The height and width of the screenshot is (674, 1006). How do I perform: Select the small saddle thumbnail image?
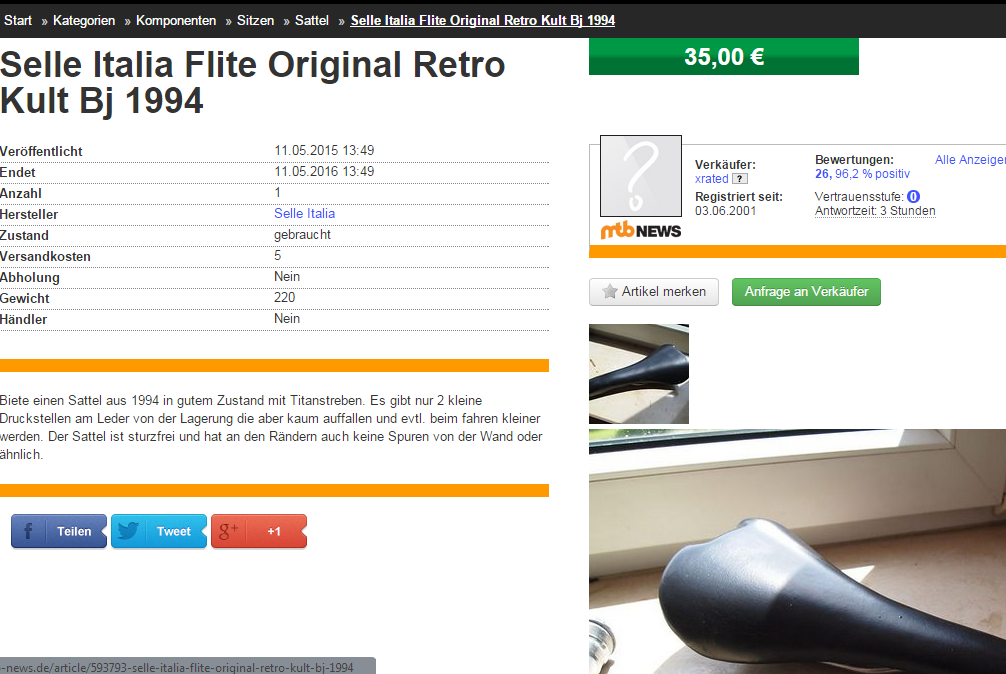[x=639, y=374]
